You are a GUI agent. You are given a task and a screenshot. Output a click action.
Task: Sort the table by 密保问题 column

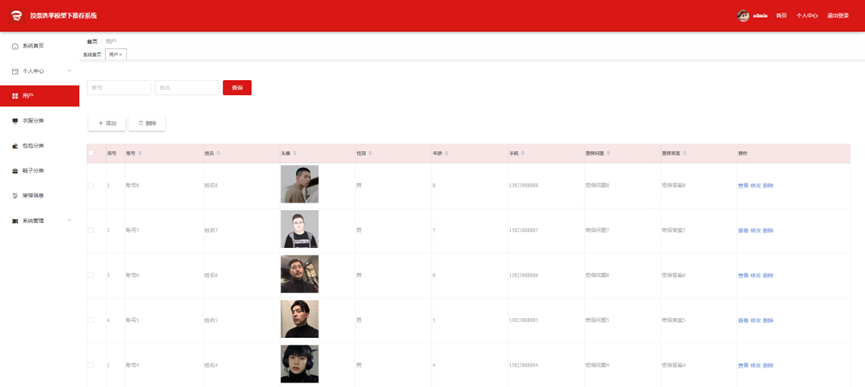pyautogui.click(x=608, y=153)
